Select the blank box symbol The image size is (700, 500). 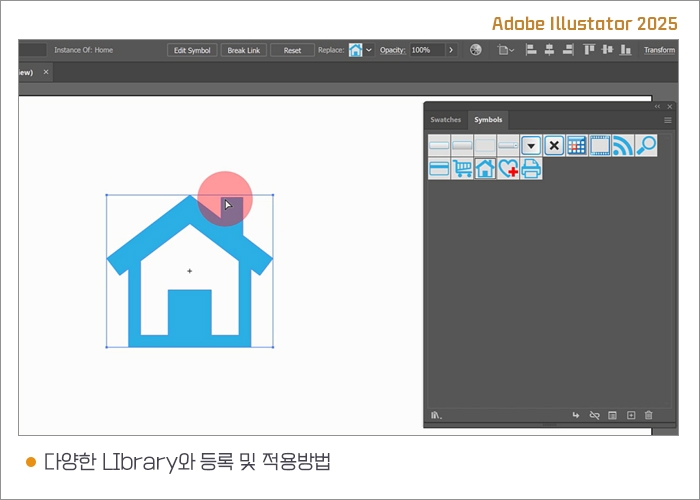tap(485, 146)
